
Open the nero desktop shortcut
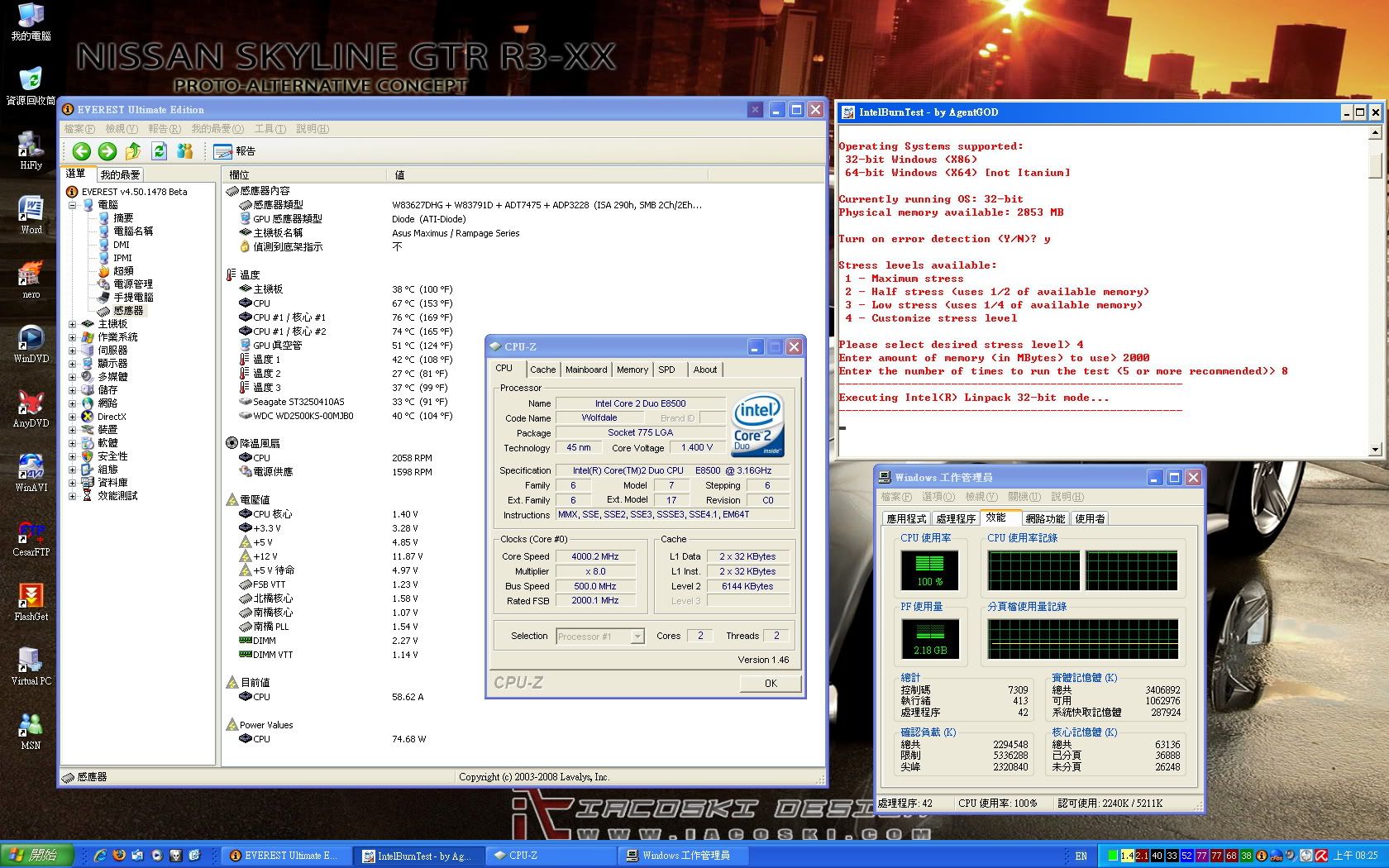click(31, 279)
